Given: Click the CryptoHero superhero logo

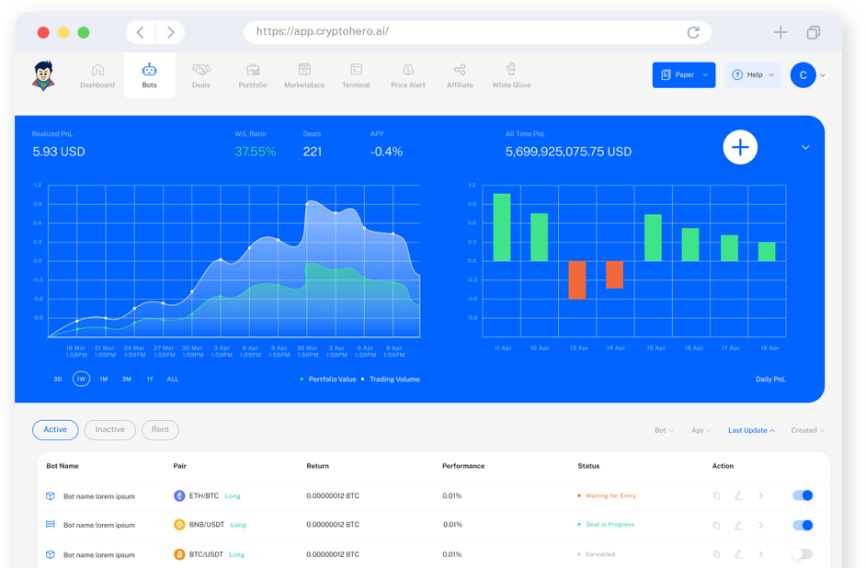Looking at the screenshot, I should coord(43,76).
